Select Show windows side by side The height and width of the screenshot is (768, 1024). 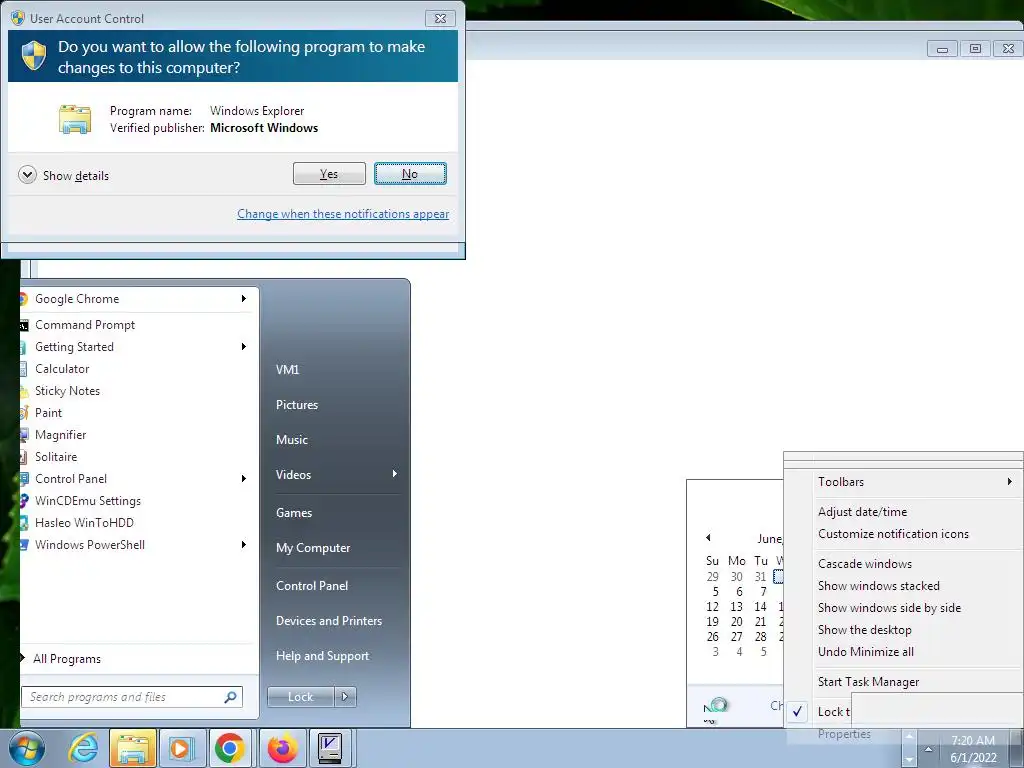[x=889, y=608]
